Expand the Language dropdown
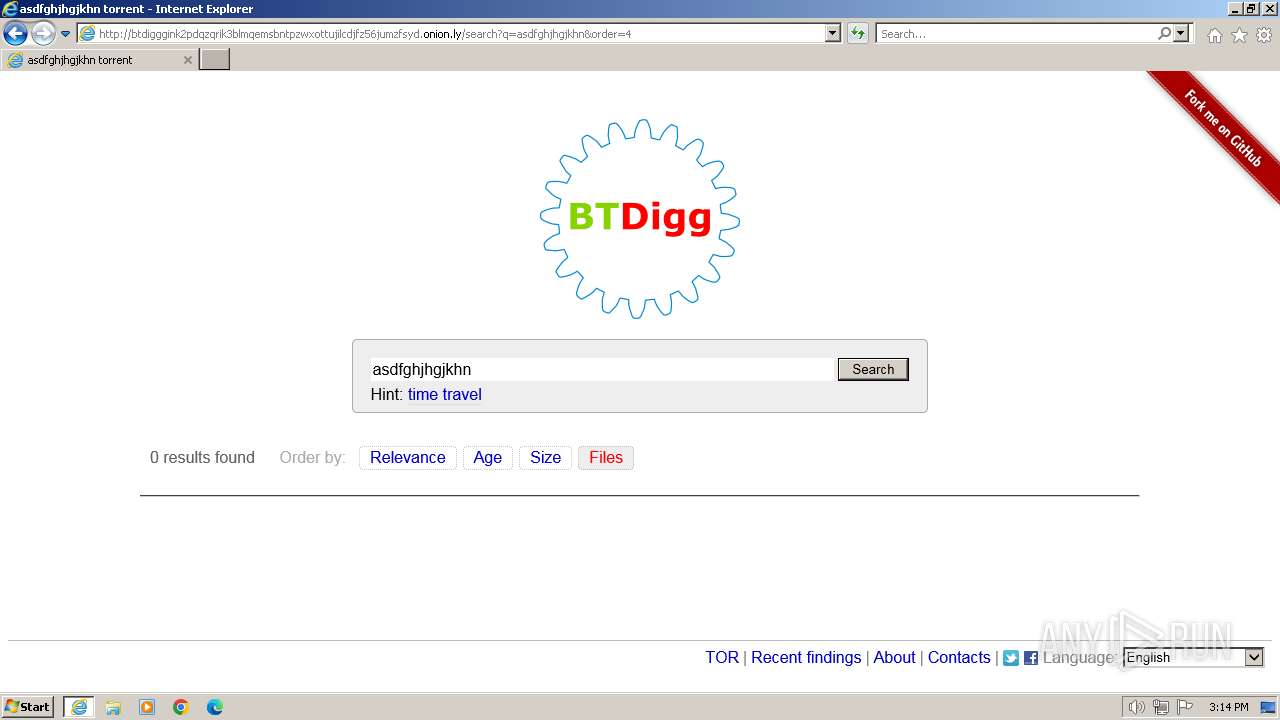This screenshot has height=720, width=1280. (x=1194, y=657)
